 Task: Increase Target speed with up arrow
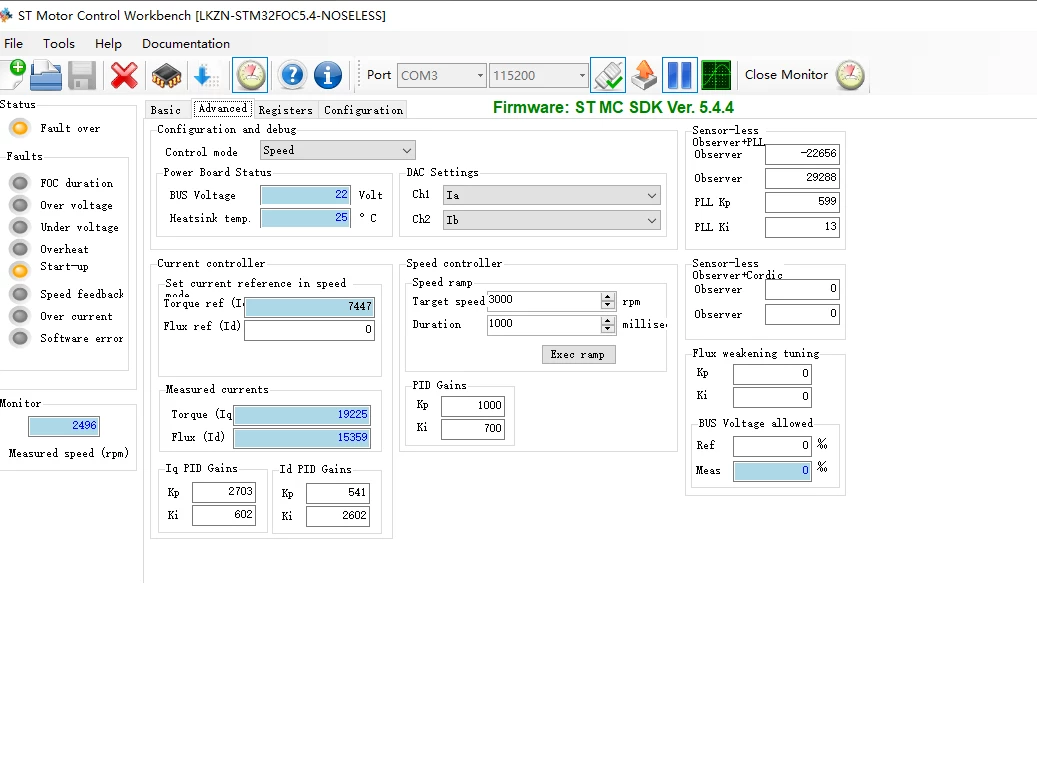click(608, 297)
